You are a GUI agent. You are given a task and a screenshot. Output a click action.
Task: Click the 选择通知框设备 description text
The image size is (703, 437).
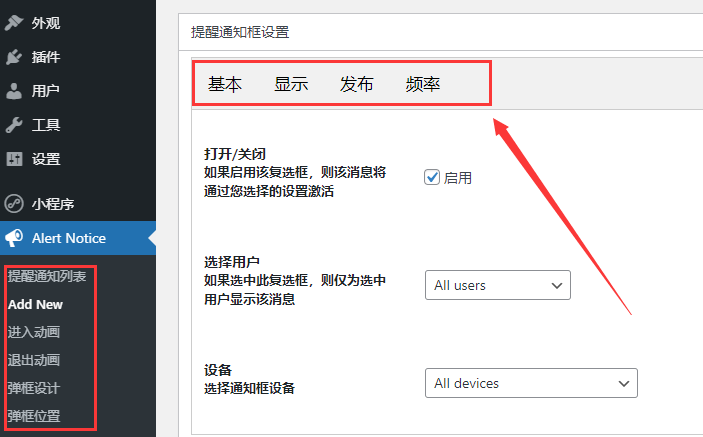coord(249,388)
